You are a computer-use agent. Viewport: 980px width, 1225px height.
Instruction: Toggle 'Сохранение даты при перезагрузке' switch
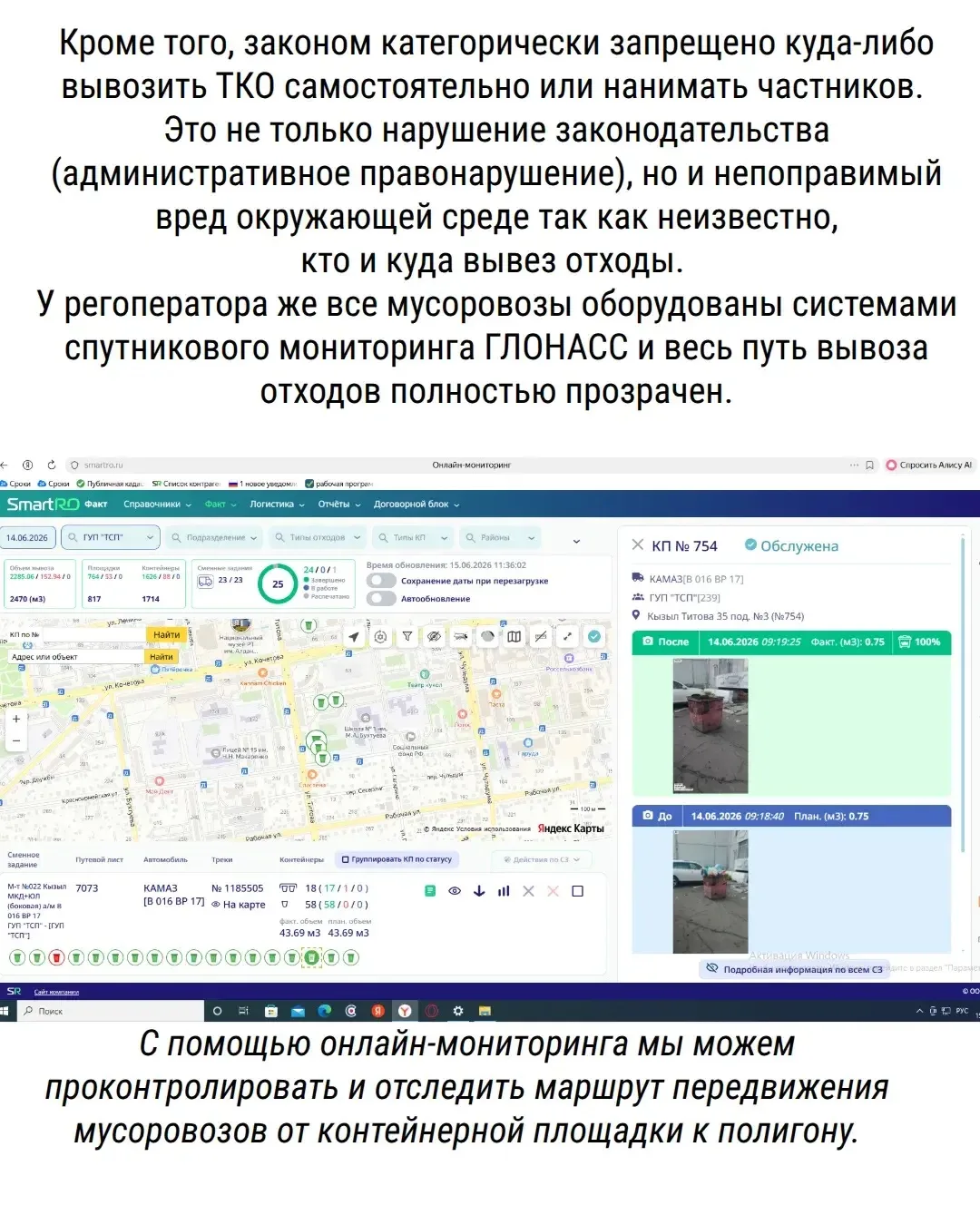click(x=381, y=581)
